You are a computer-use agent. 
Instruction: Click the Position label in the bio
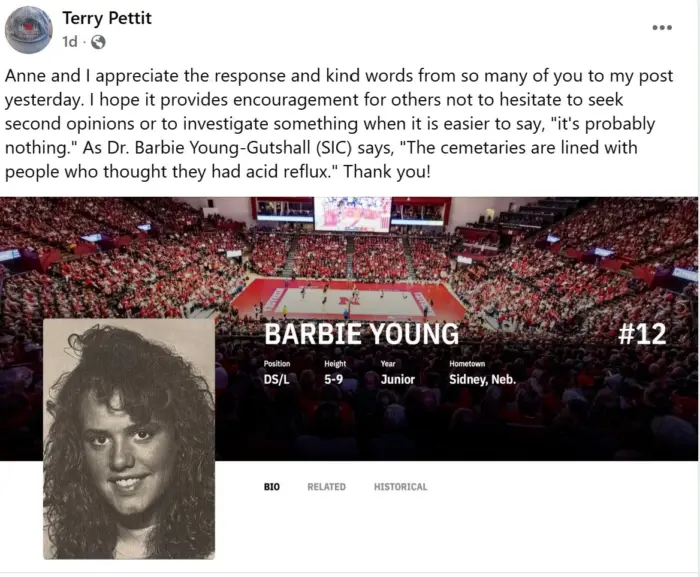pos(277,364)
